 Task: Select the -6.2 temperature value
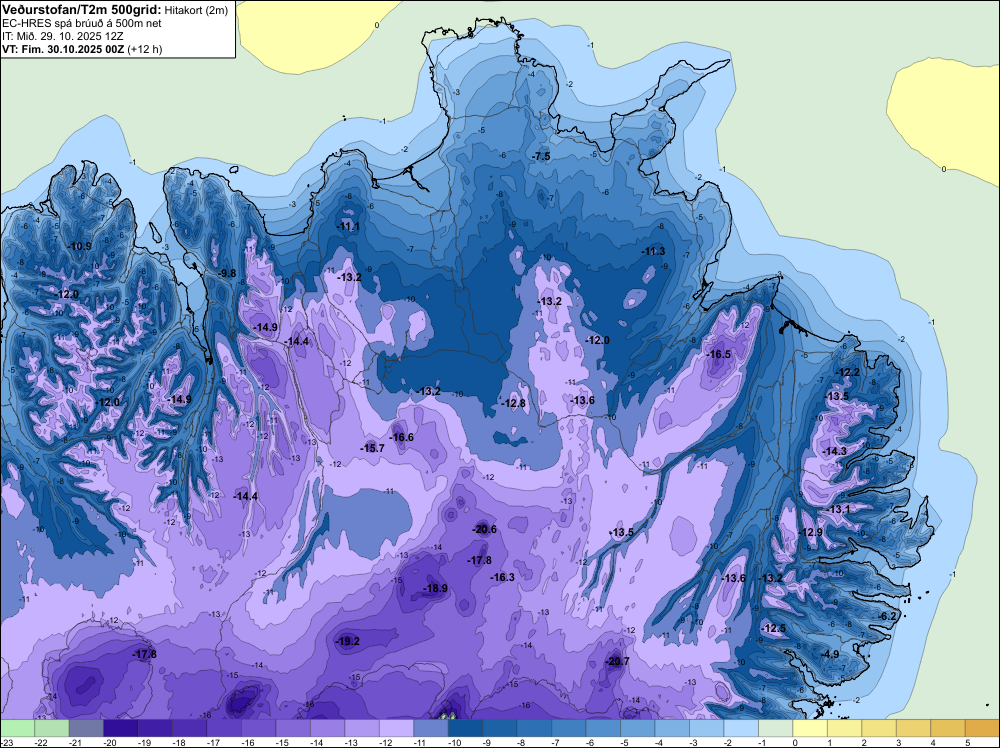[888, 616]
